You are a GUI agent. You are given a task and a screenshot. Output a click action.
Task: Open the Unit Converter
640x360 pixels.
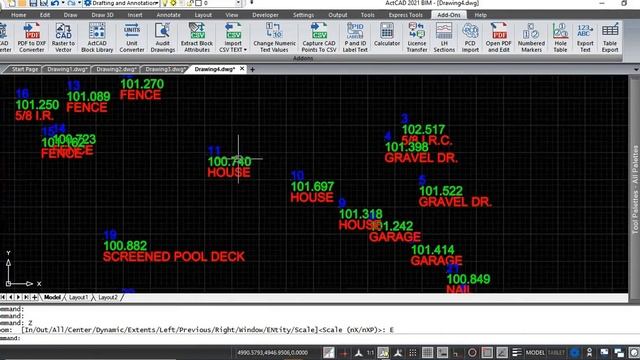point(131,38)
